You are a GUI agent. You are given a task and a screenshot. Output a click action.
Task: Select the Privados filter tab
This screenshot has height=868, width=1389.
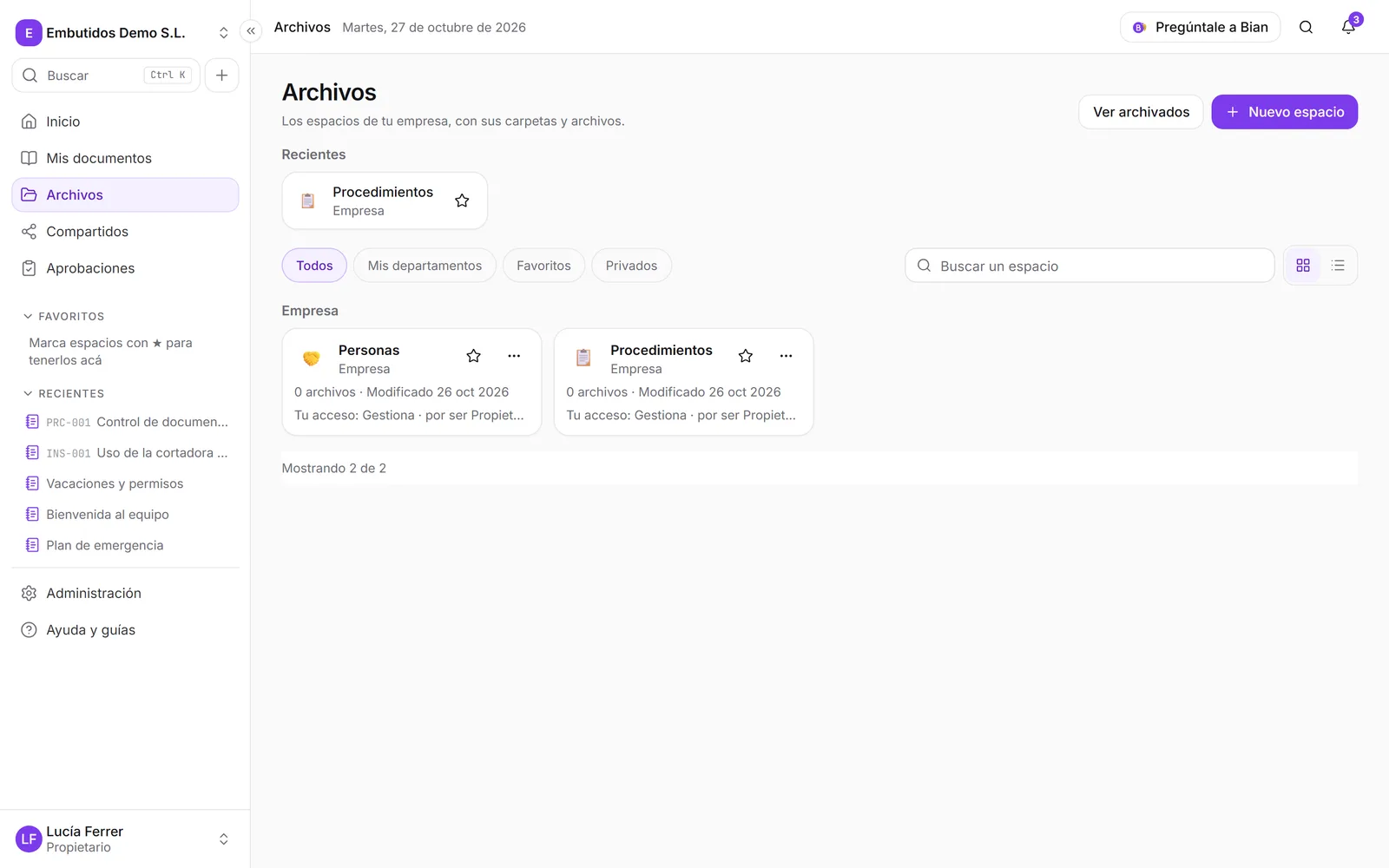(631, 266)
